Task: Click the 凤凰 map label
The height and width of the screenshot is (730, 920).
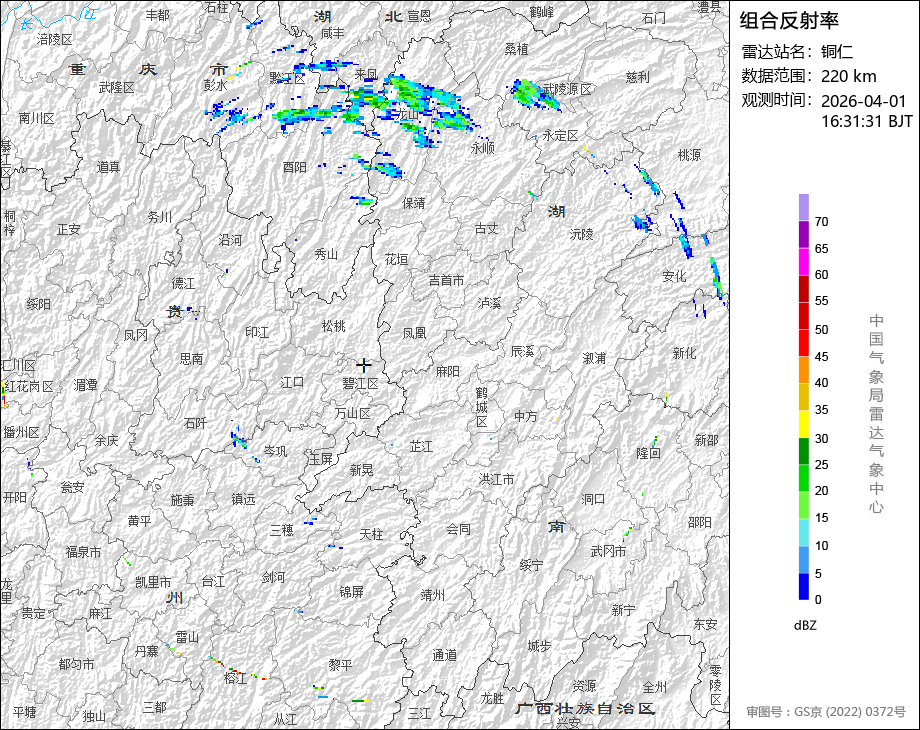Action: click(414, 333)
